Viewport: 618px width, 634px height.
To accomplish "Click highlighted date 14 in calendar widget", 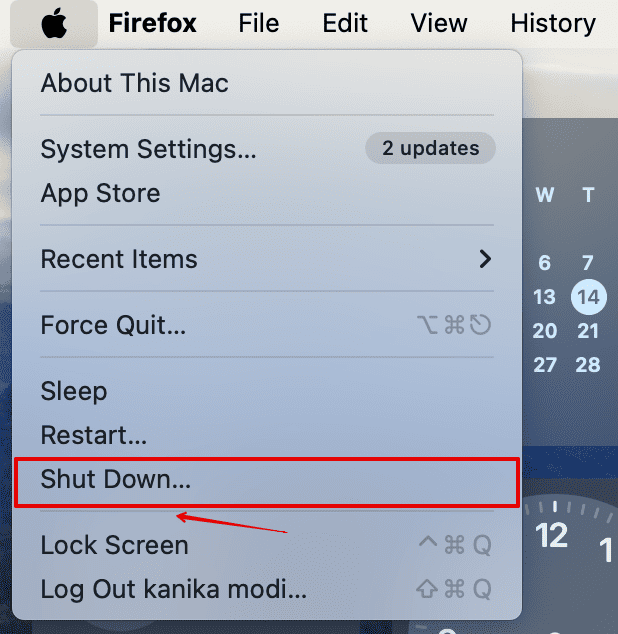I will click(588, 297).
